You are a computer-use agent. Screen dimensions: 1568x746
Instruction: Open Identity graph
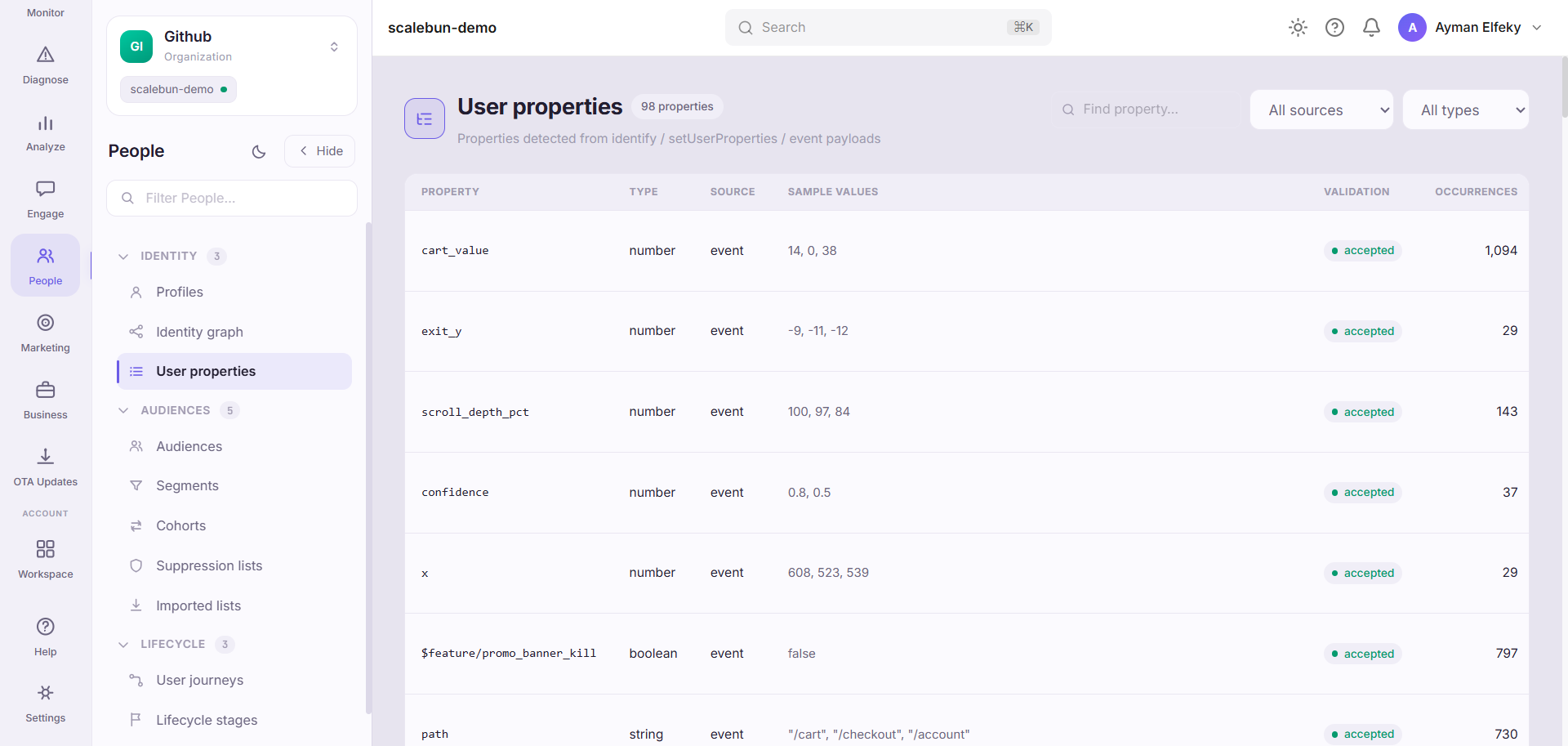point(234,332)
